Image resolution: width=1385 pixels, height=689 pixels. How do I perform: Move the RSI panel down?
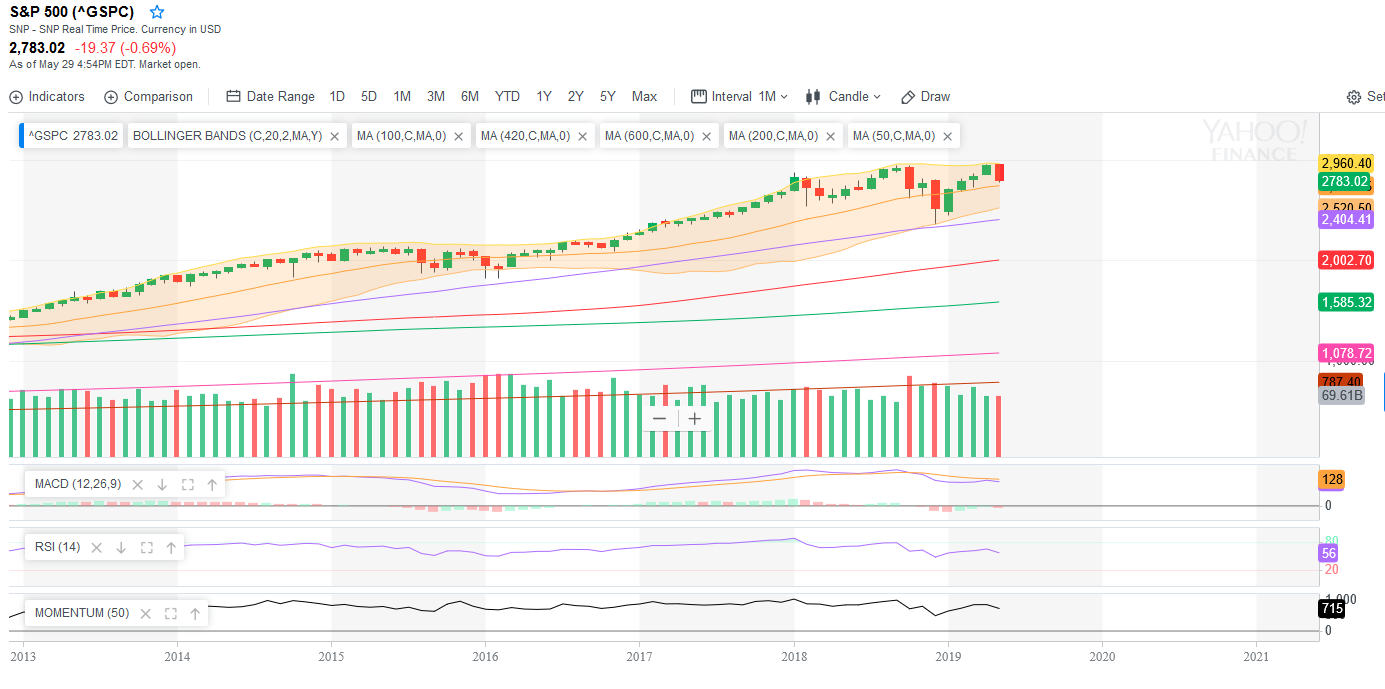tap(121, 547)
